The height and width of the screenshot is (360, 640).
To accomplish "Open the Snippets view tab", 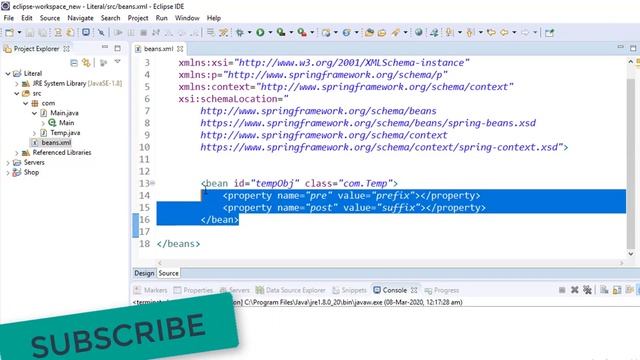I will pos(350,290).
